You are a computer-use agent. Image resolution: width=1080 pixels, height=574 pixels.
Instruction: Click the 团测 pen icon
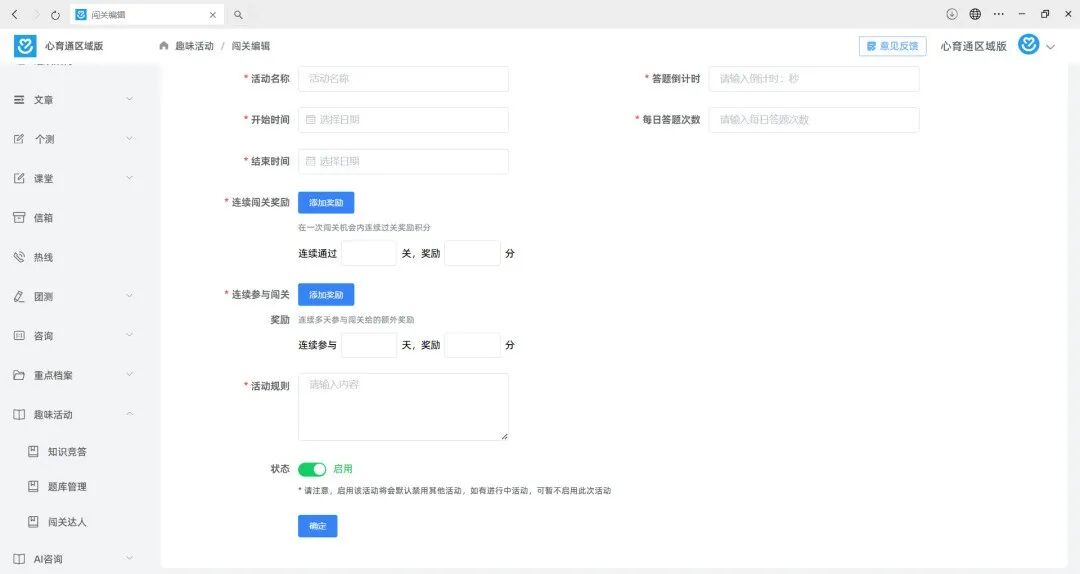19,296
